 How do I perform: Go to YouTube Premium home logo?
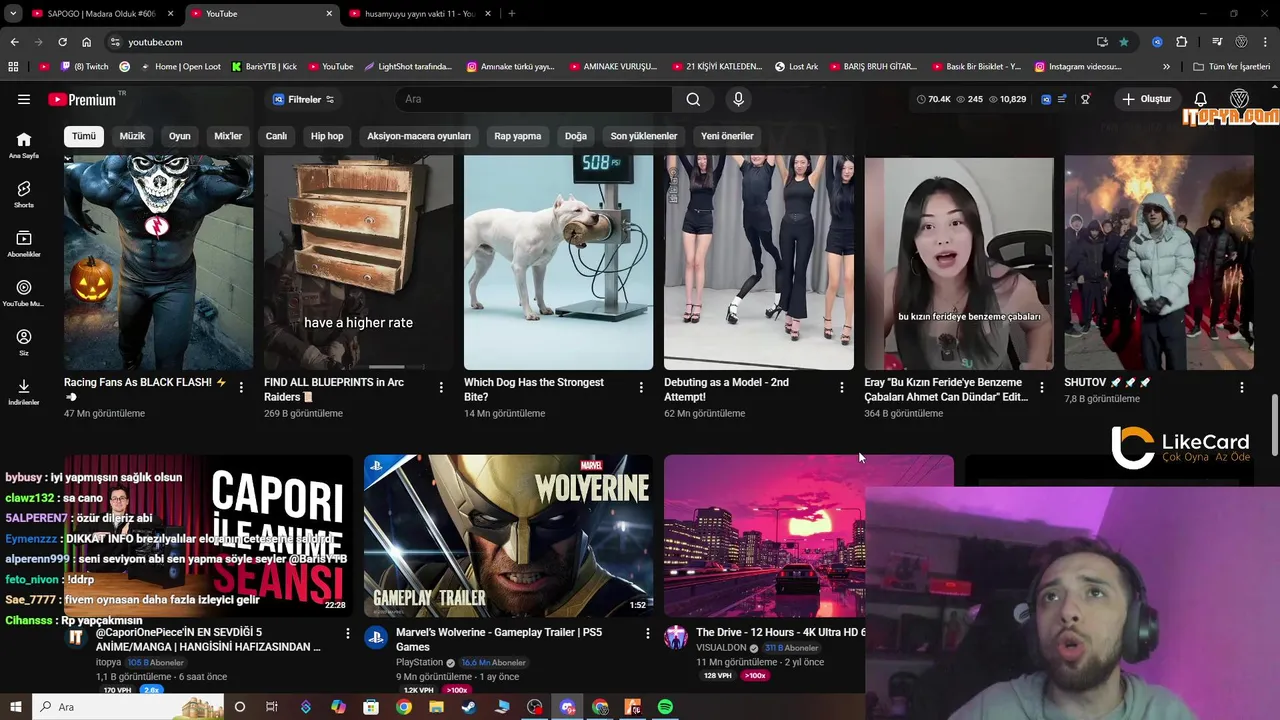[x=82, y=99]
